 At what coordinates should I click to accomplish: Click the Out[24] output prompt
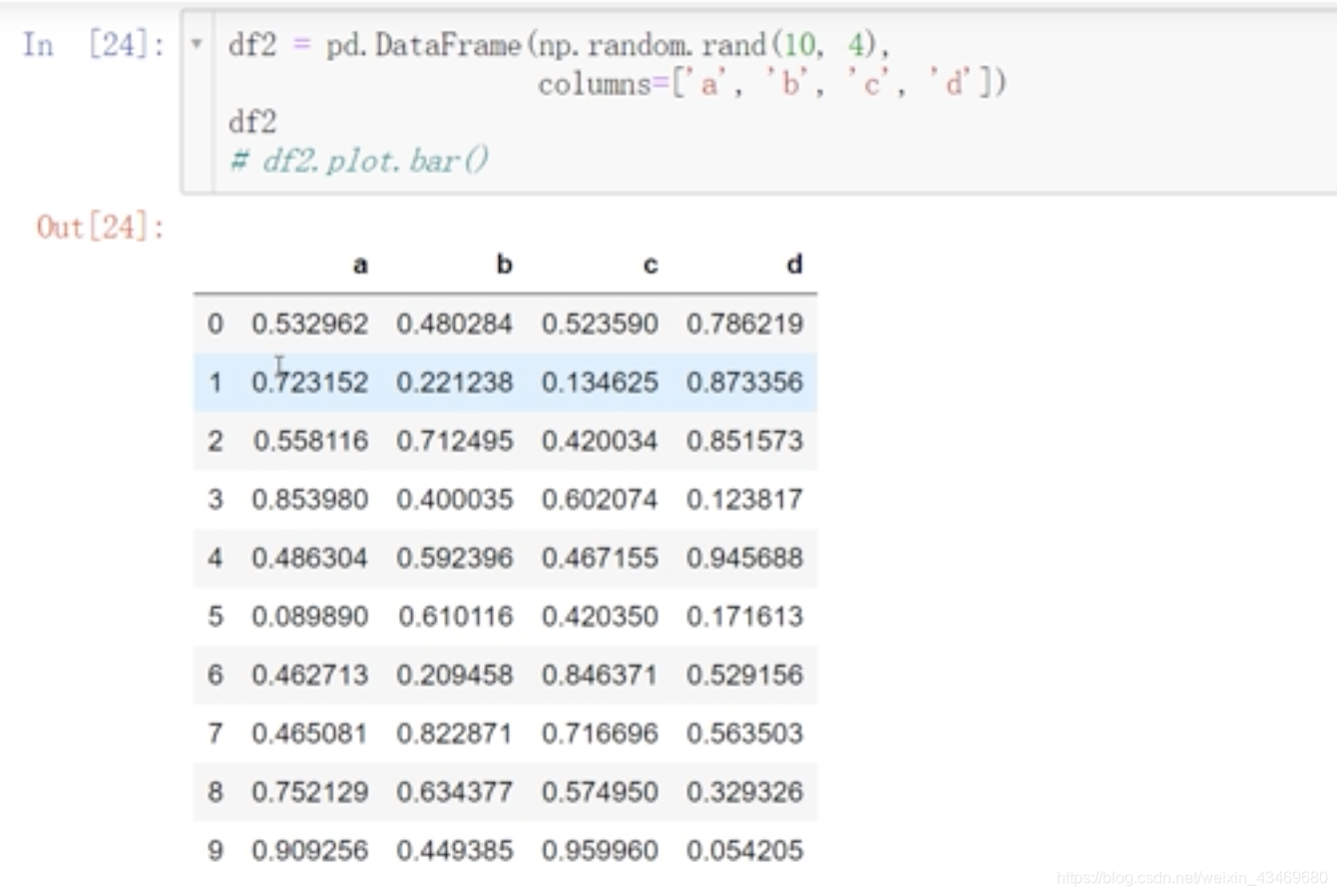[x=101, y=227]
